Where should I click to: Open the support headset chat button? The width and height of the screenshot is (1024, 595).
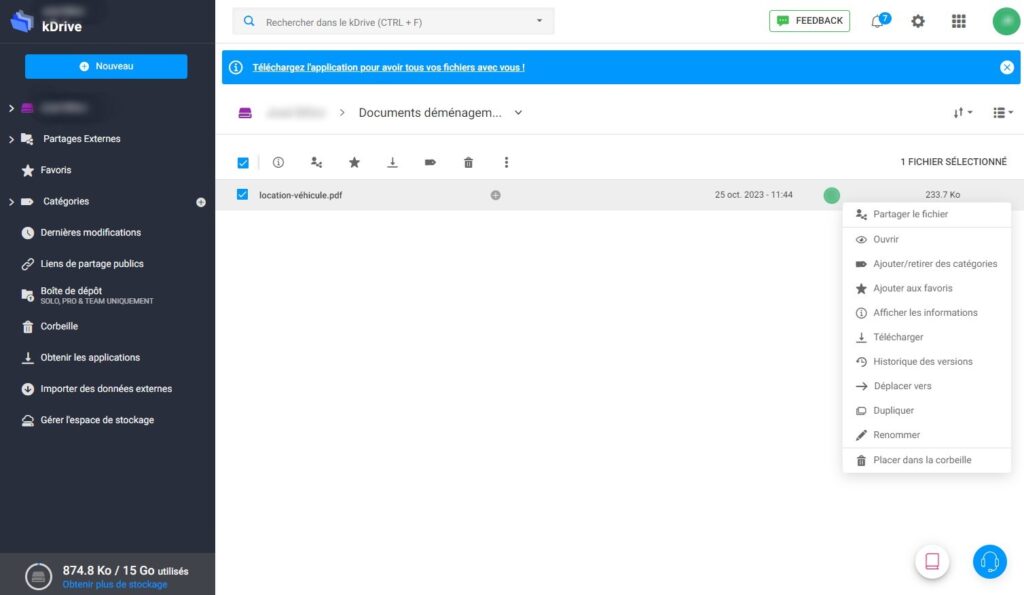click(989, 562)
